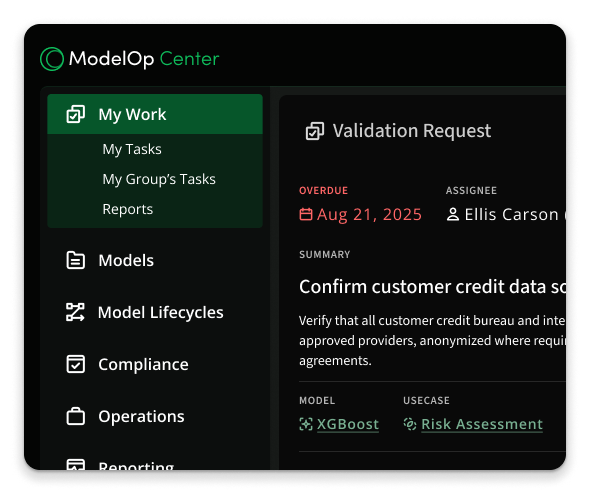Screen dimensions: 590x494
Task: Click the Validation Request header icon
Action: (x=315, y=131)
